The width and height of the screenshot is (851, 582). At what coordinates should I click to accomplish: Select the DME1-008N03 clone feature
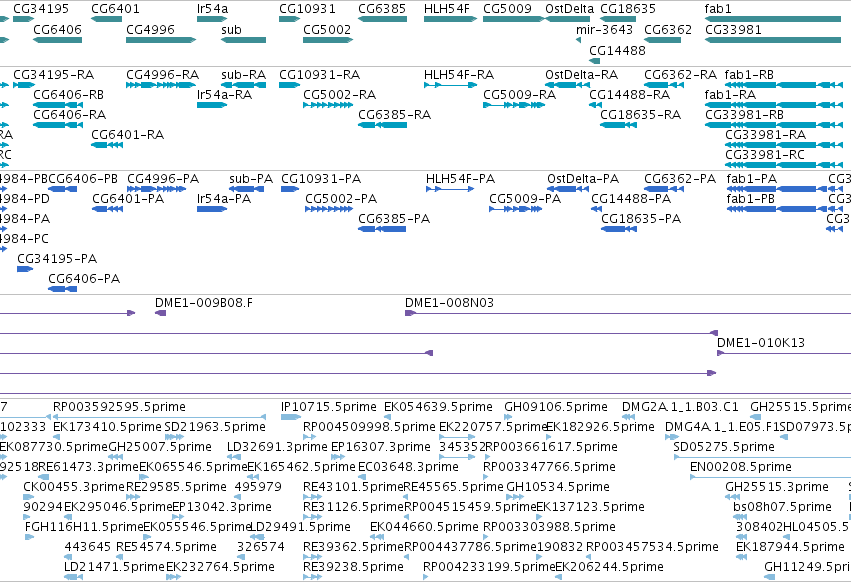[628, 313]
